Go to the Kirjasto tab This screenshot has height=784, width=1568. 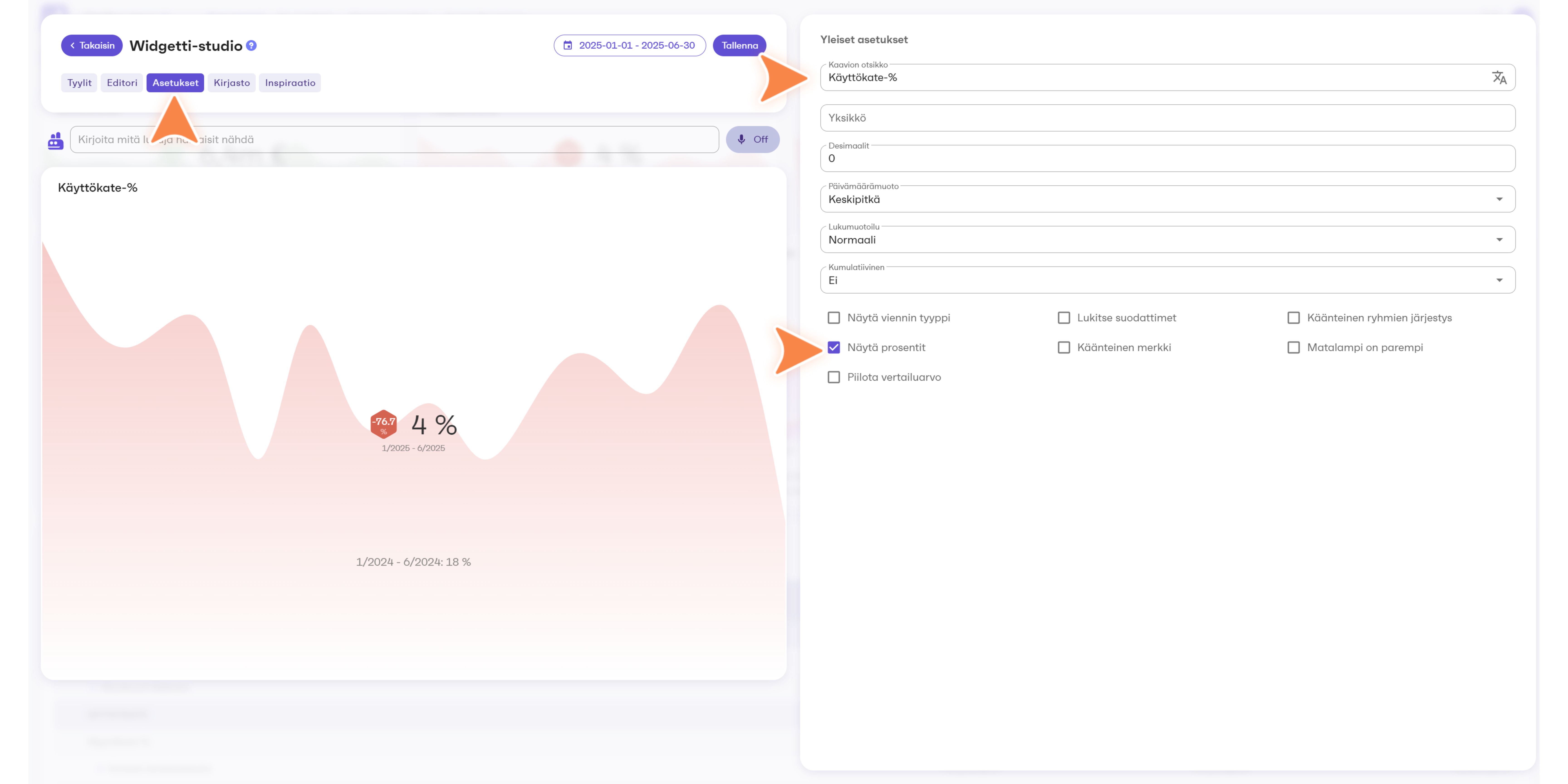pyautogui.click(x=231, y=83)
